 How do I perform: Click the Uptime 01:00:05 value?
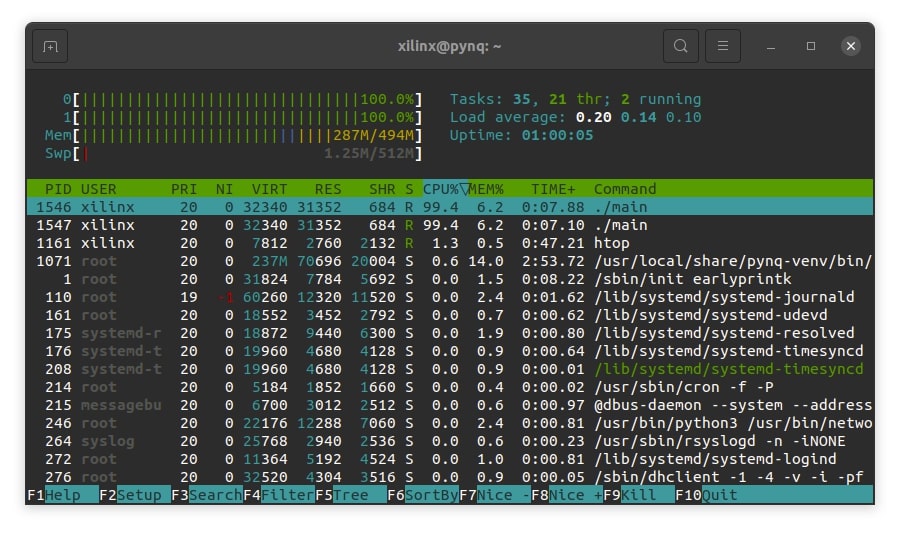557,135
